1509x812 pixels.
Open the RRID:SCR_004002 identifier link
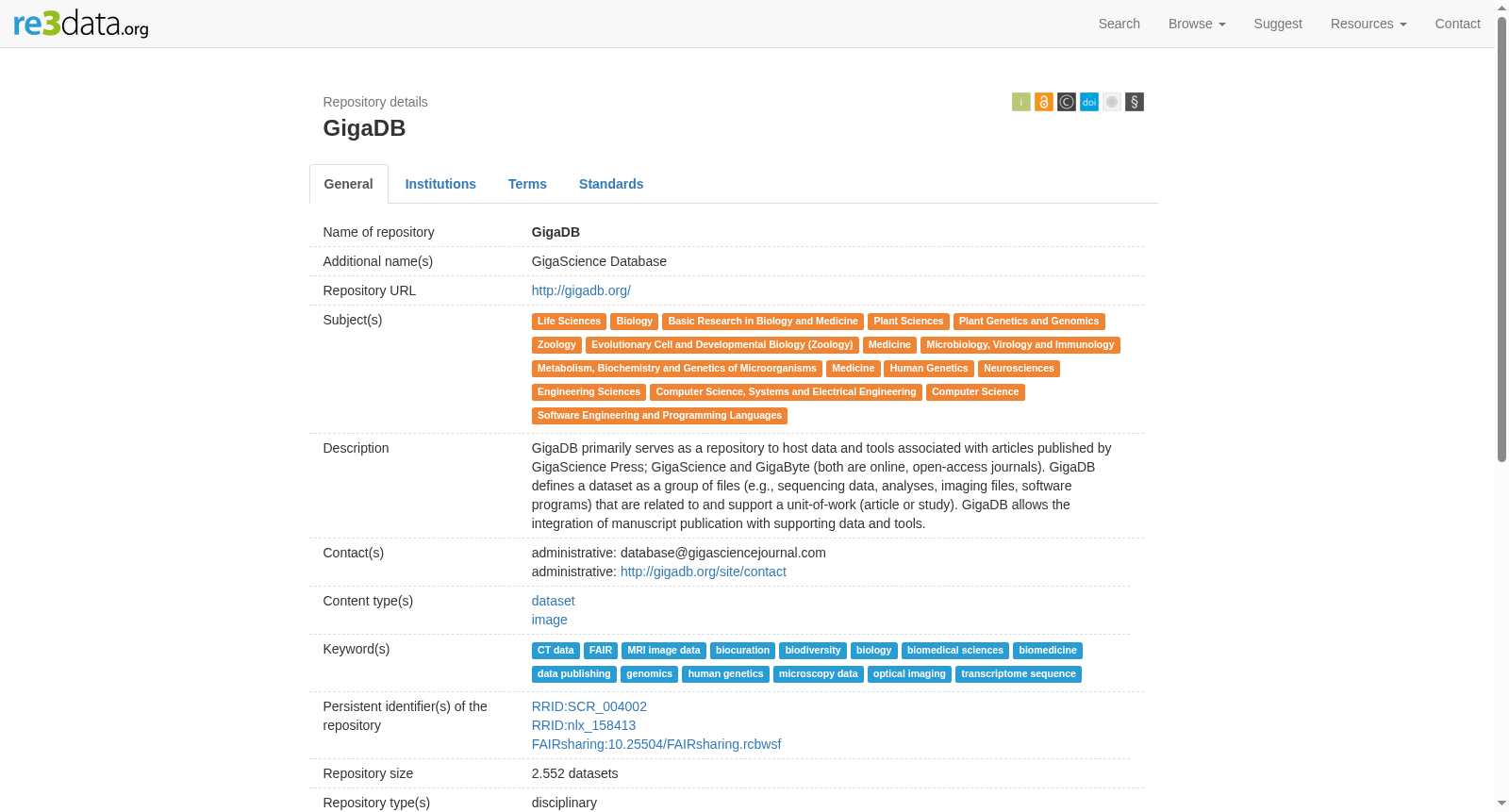click(x=589, y=706)
